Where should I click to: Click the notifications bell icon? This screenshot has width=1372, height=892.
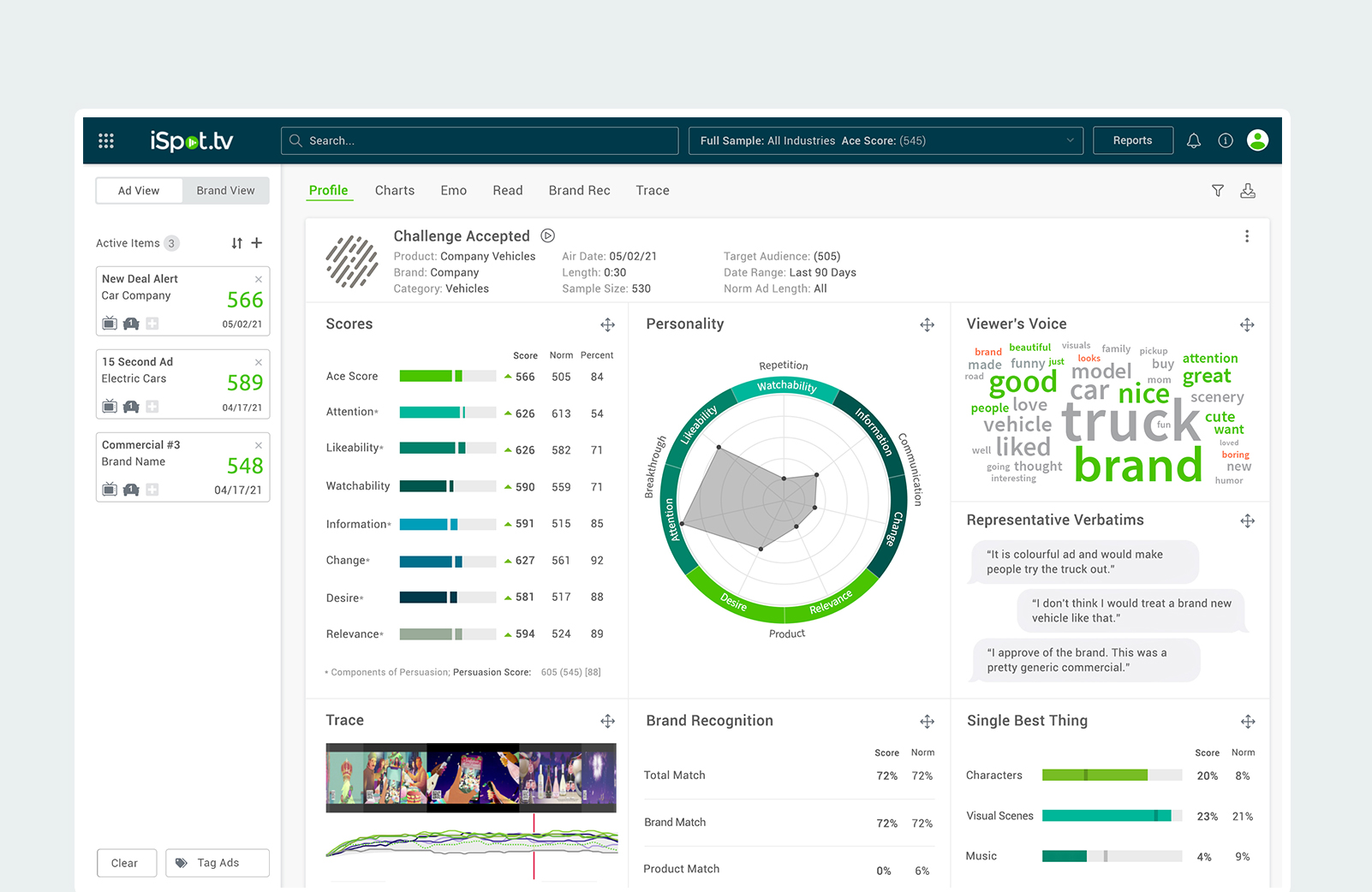pos(1193,141)
